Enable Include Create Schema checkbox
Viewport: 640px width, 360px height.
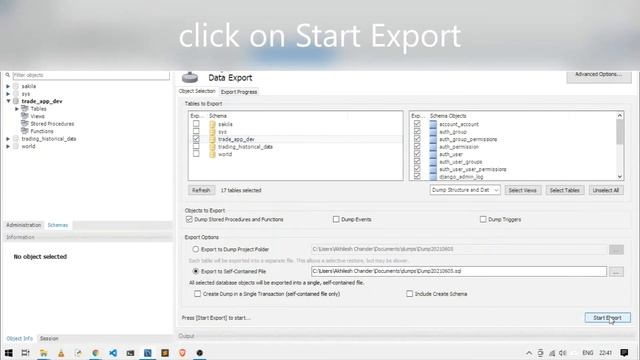click(x=409, y=293)
